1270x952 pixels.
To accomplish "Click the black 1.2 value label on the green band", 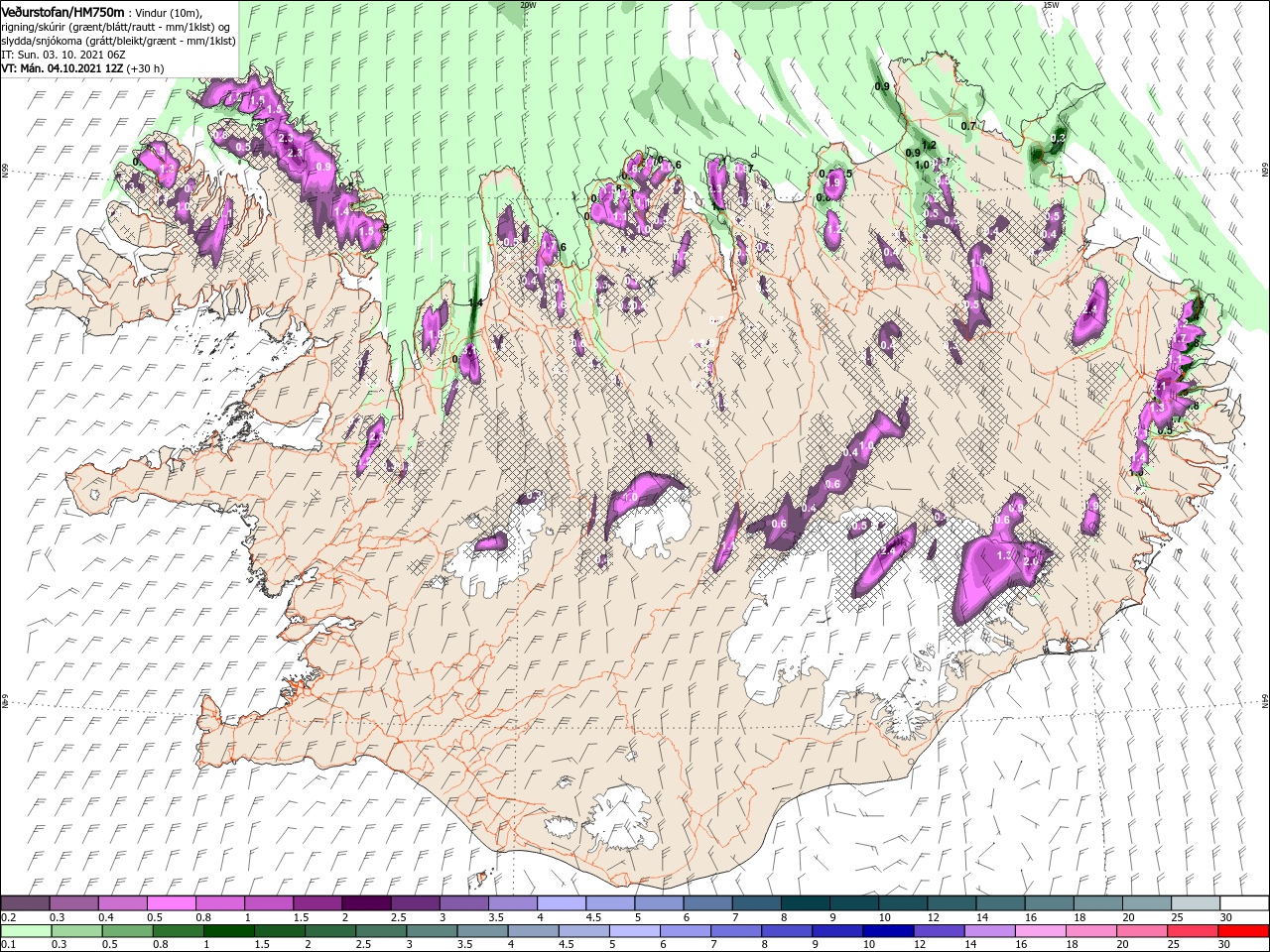I will click(x=930, y=145).
